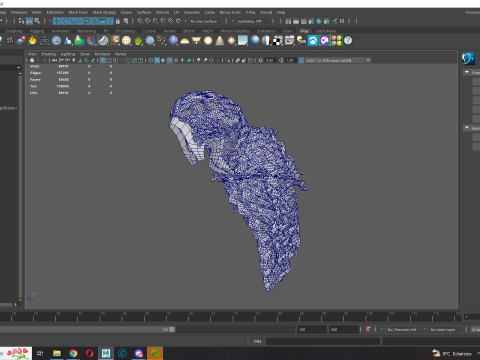Image resolution: width=480 pixels, height=360 pixels.
Task: Collapse the second right panel section arrow
Action: (467, 128)
